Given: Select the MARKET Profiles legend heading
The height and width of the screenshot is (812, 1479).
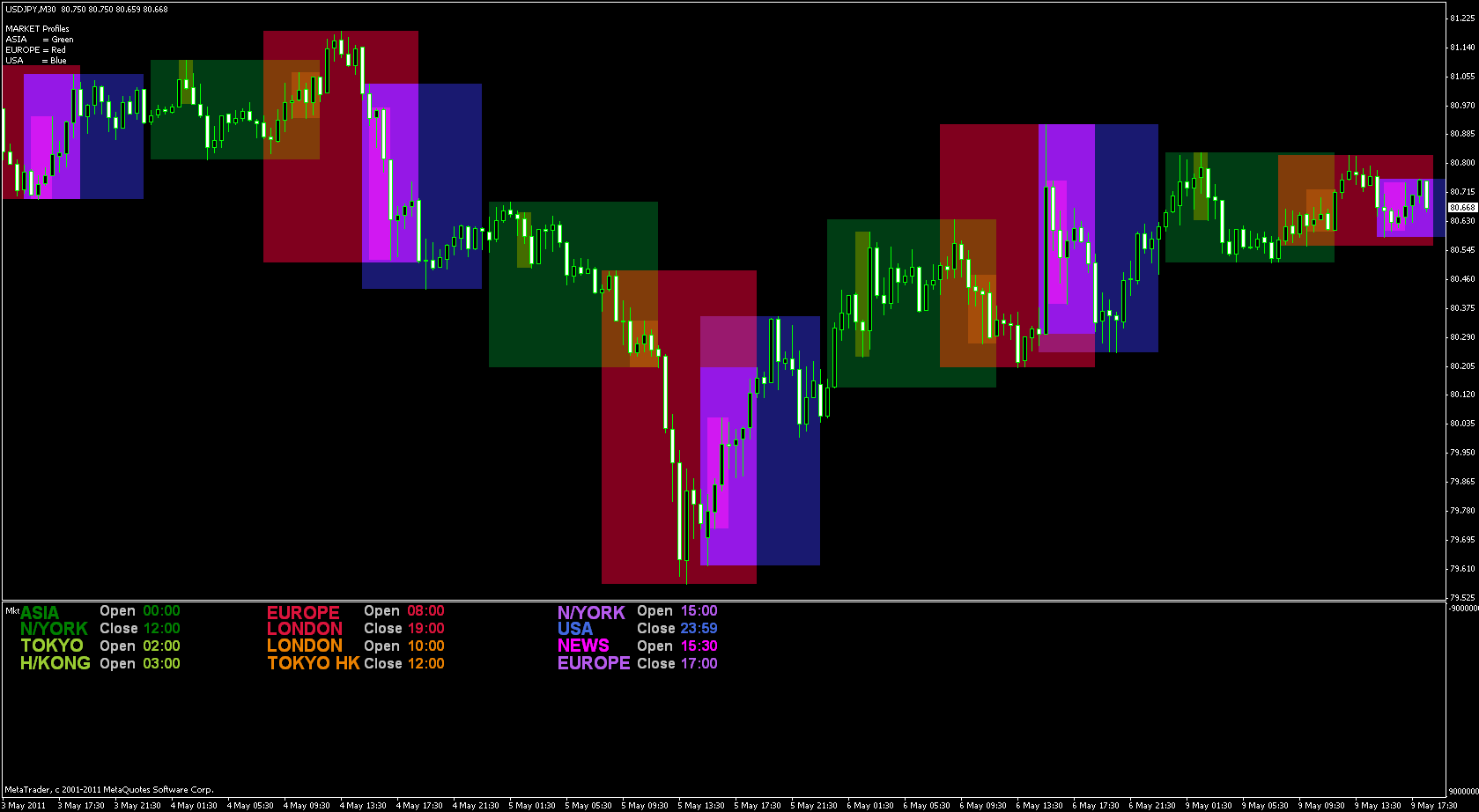Looking at the screenshot, I should (x=37, y=28).
